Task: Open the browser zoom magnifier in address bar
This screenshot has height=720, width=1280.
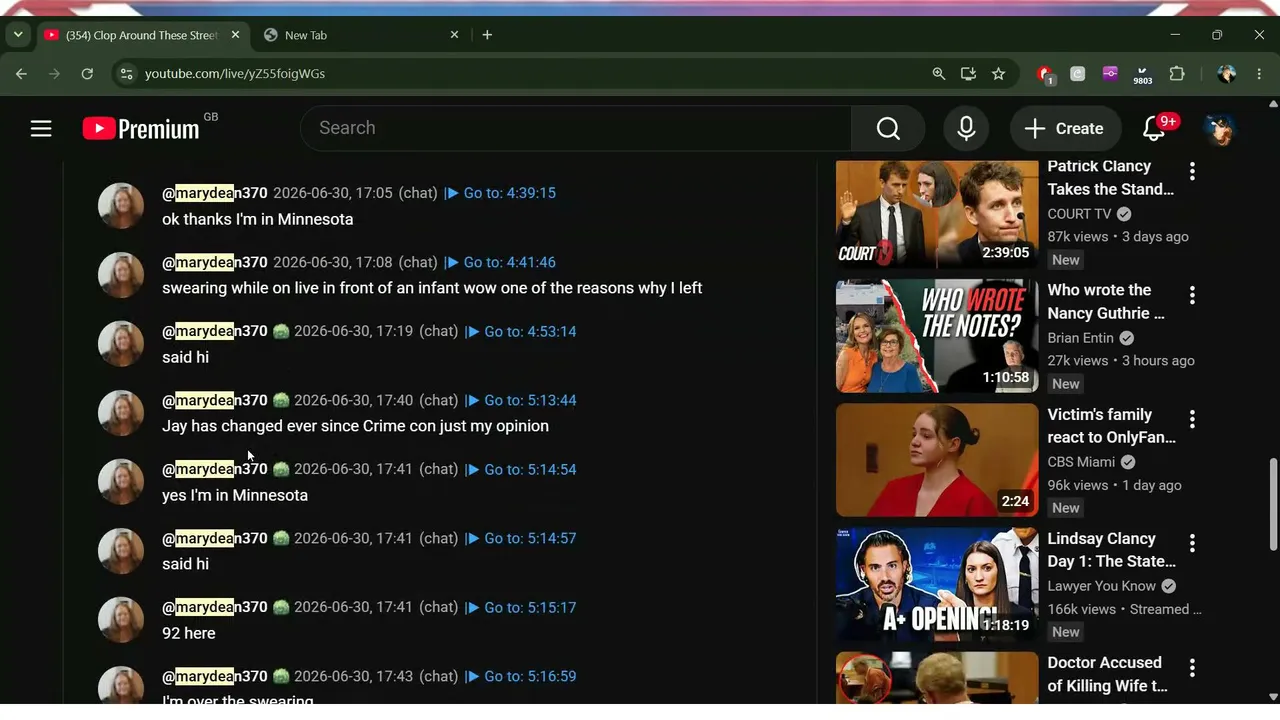Action: (x=938, y=74)
